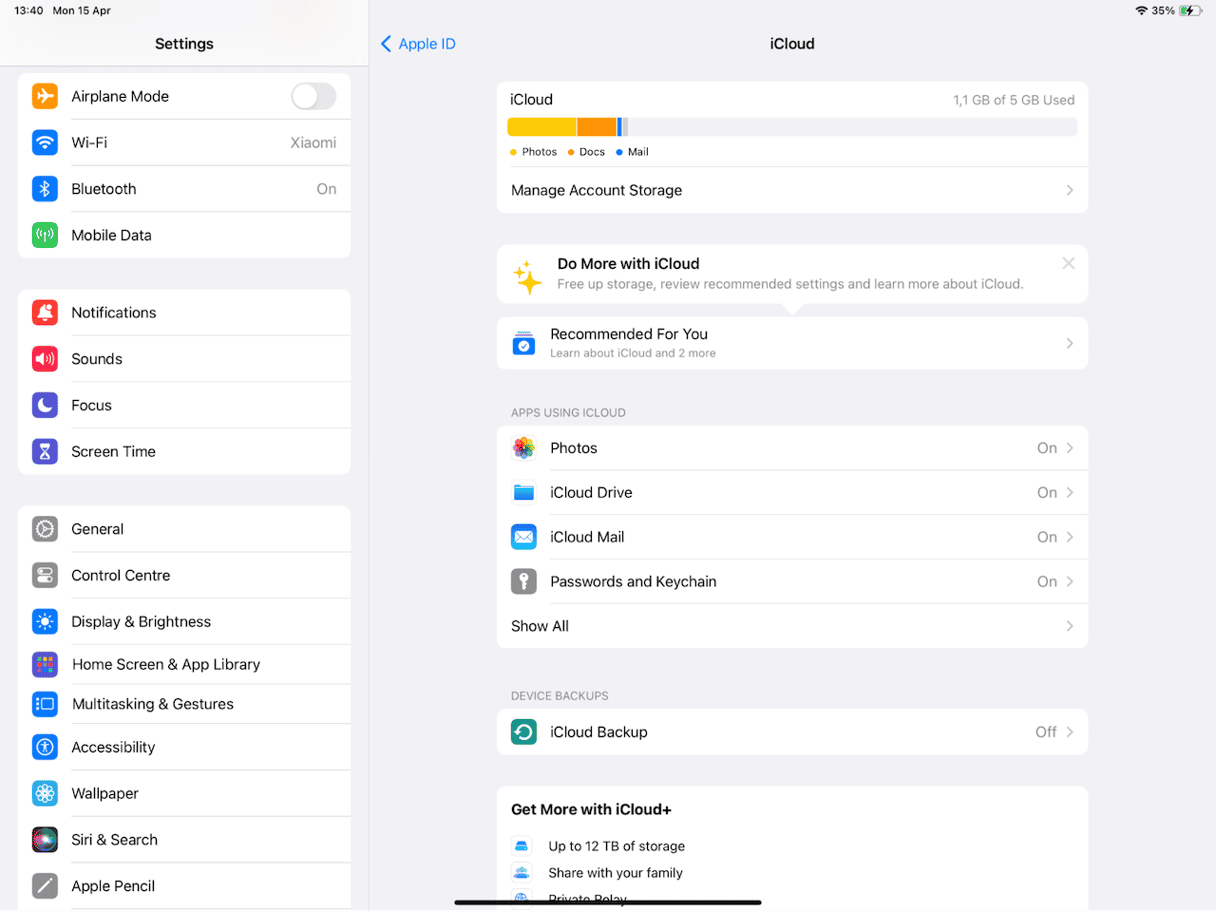1216x912 pixels.
Task: Tap the 1,1 GB of 5 GB Used text
Action: [x=1014, y=100]
